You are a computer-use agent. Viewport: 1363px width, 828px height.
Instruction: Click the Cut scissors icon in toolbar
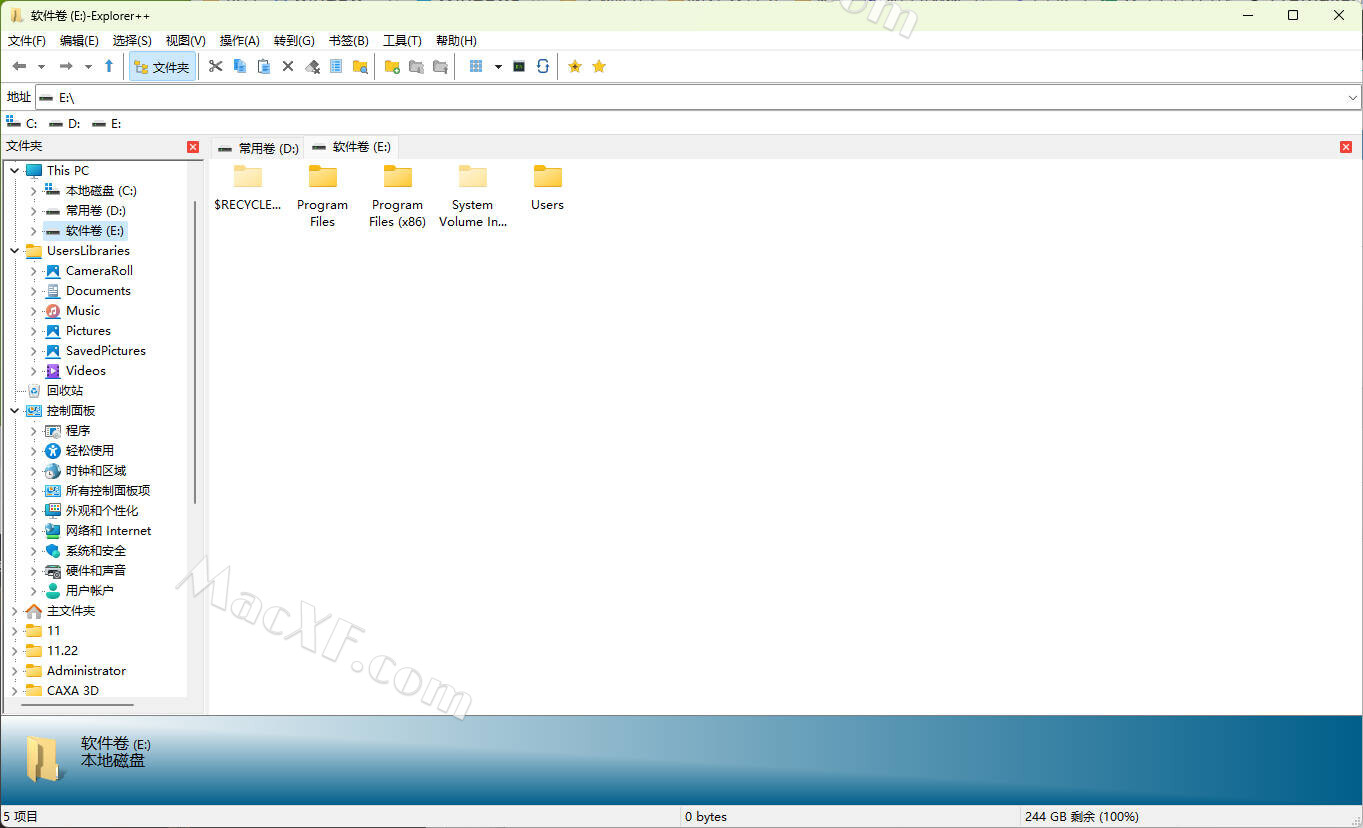pyautogui.click(x=215, y=66)
